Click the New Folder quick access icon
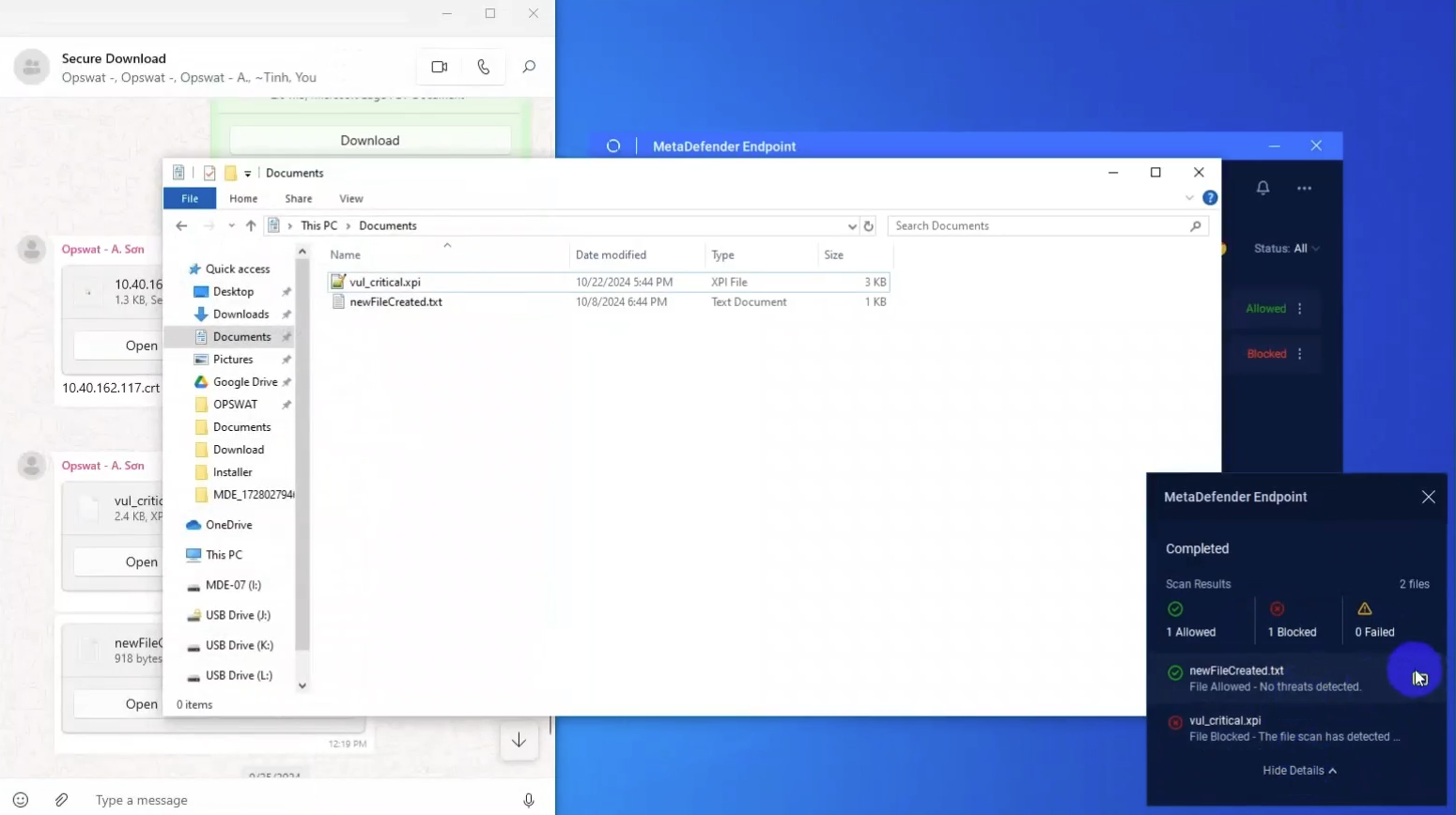The width and height of the screenshot is (1456, 815). point(230,173)
